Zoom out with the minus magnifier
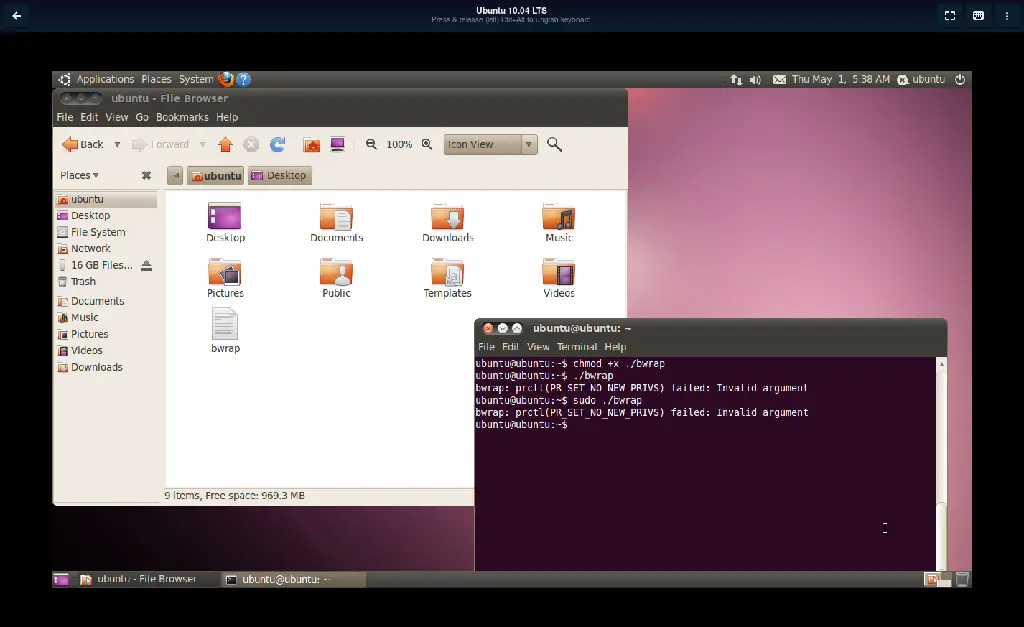 371,144
